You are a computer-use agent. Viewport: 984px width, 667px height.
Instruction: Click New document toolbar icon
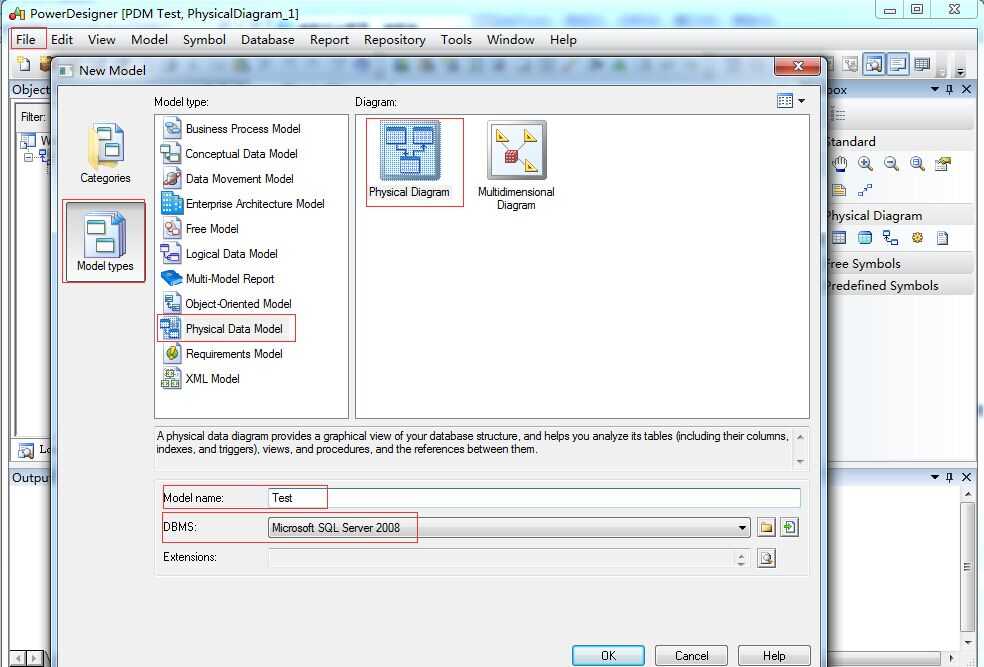(x=24, y=64)
